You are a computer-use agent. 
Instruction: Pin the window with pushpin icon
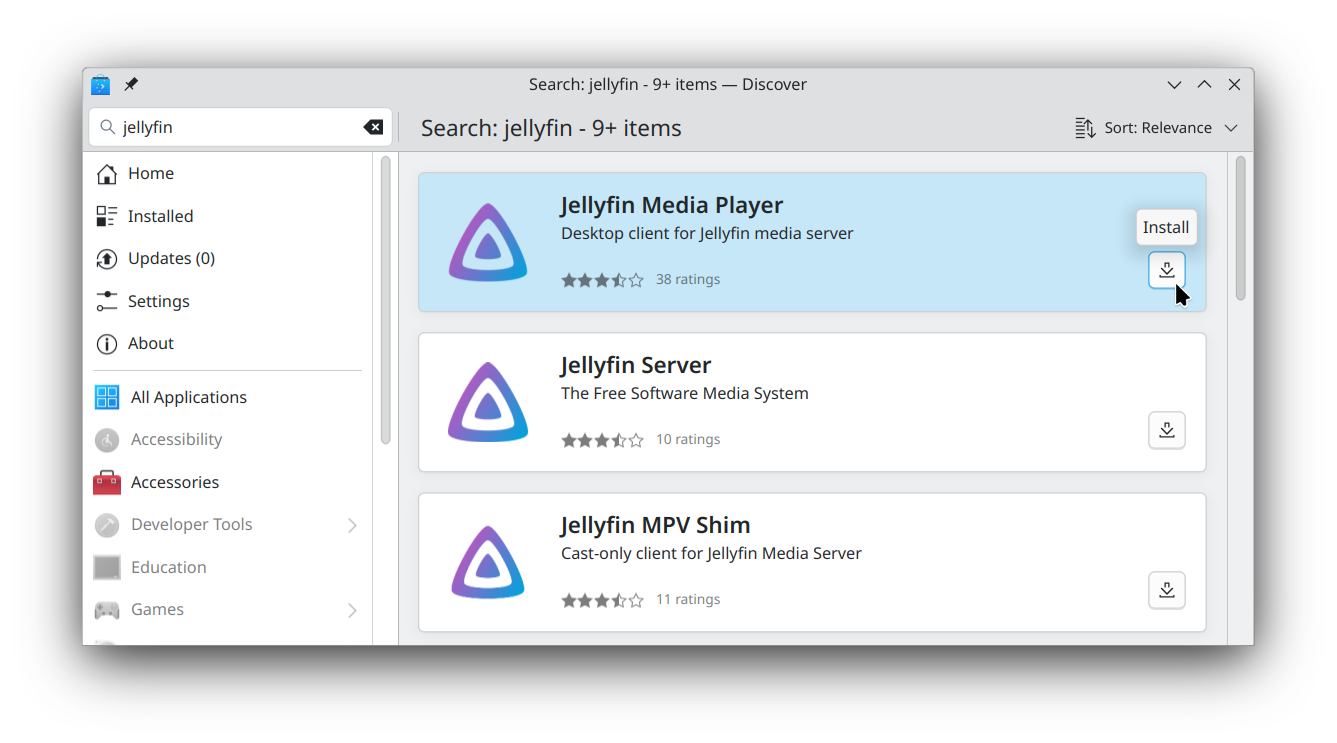(x=131, y=84)
